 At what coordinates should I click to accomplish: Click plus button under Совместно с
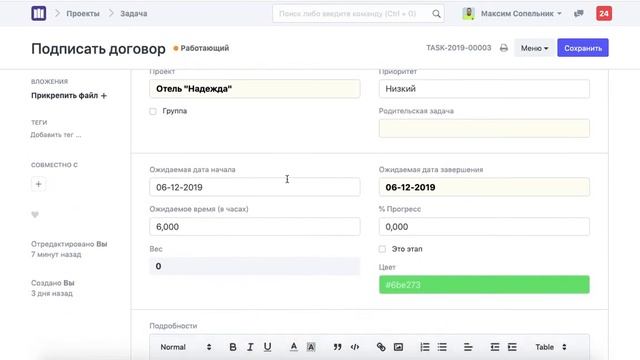[x=38, y=184]
